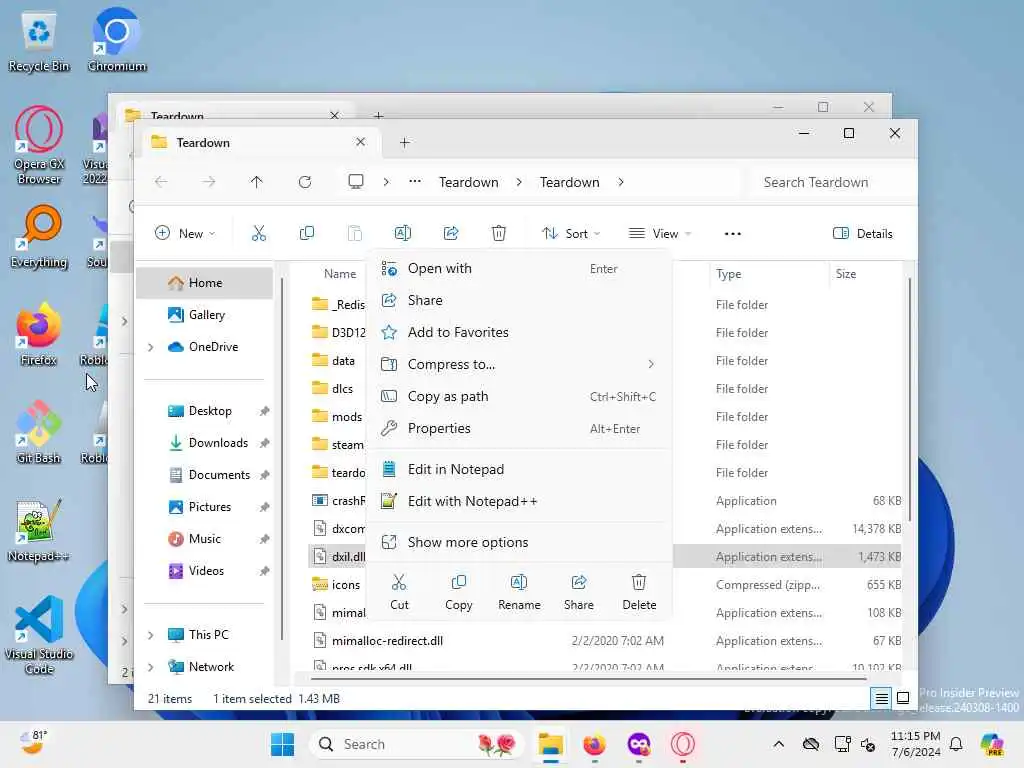The height and width of the screenshot is (768, 1024).
Task: Go up one folder level arrow
Action: (257, 182)
